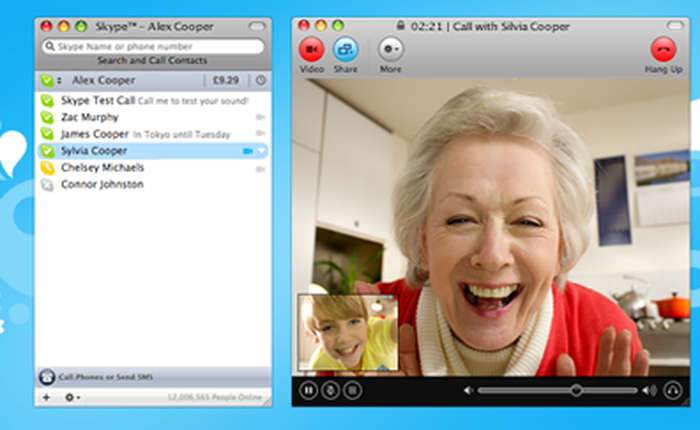
Task: Click the Video camera button in call toolbar
Action: [312, 48]
